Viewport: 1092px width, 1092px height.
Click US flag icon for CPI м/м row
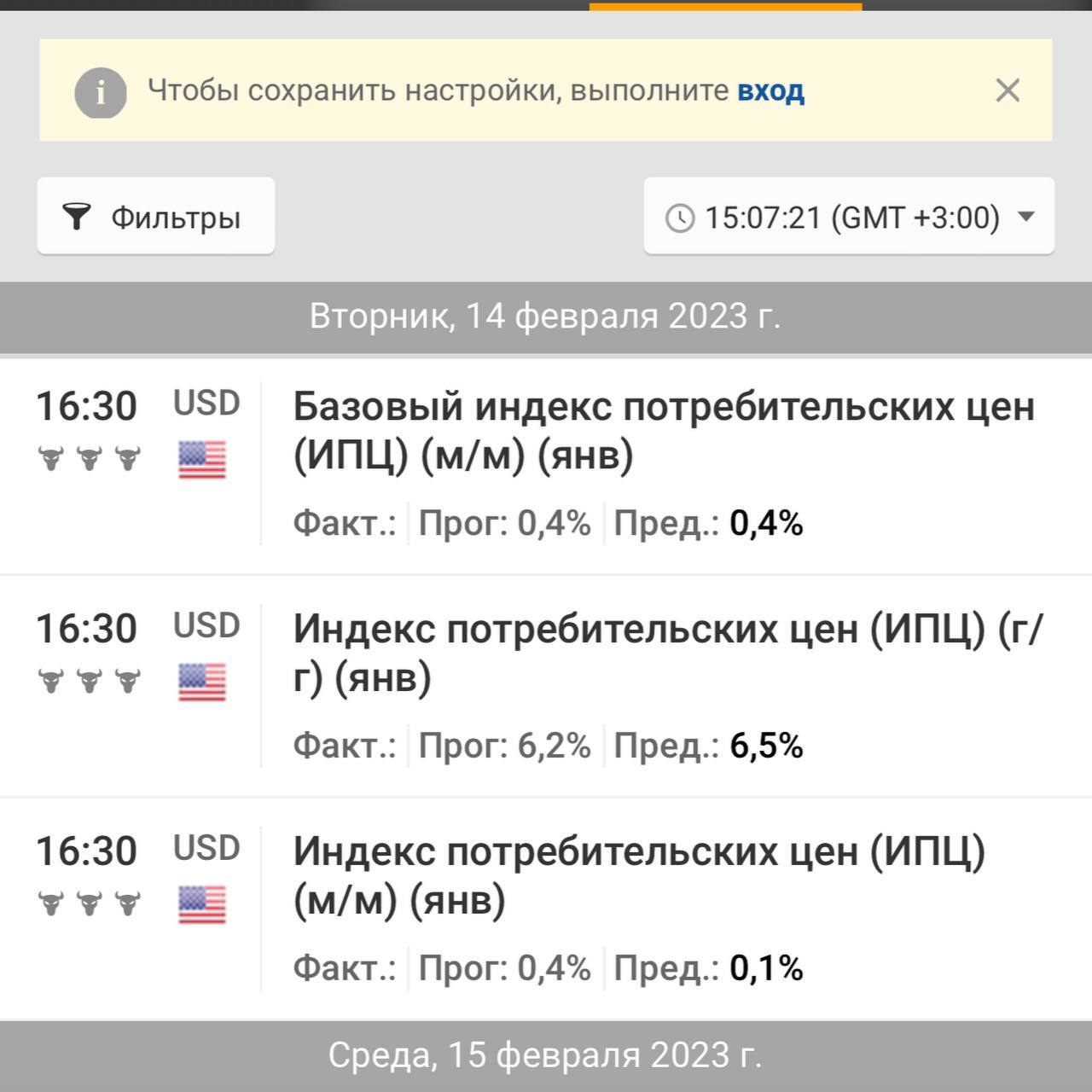coord(202,905)
